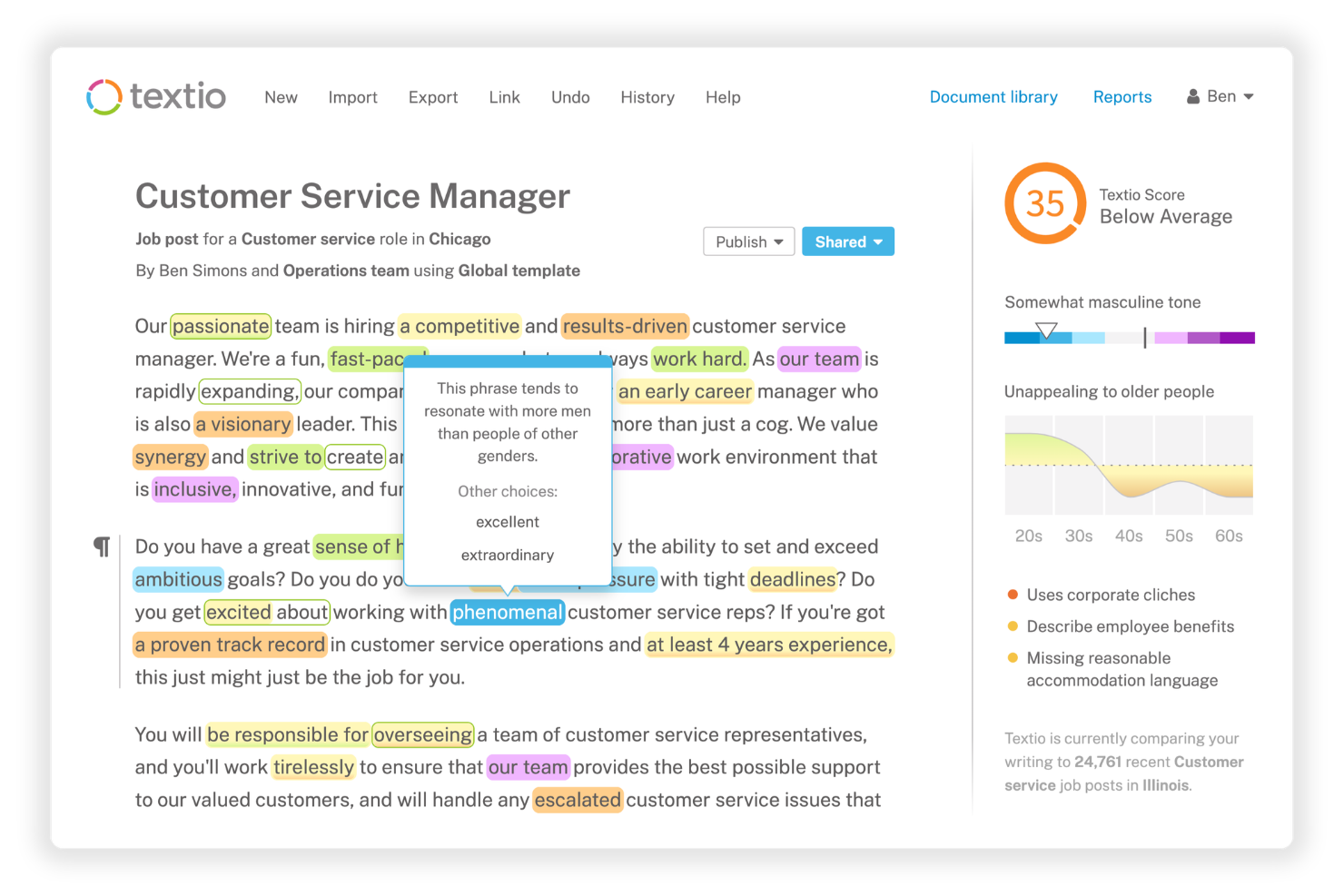Click the highlighted phrase "an early career"
1344x896 pixels.
click(x=685, y=391)
